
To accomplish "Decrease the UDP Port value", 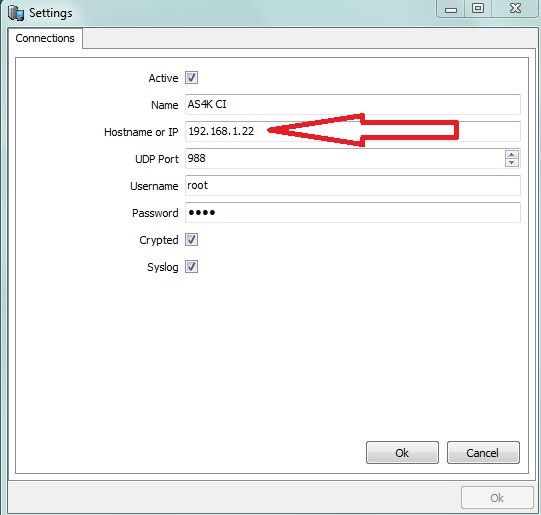I will pos(512,162).
